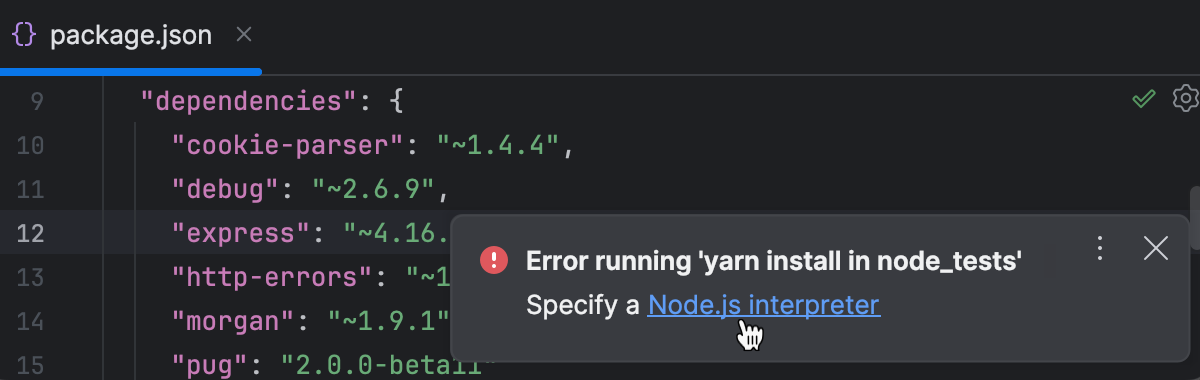Click the red error icon in the notification
The image size is (1200, 380).
click(494, 261)
